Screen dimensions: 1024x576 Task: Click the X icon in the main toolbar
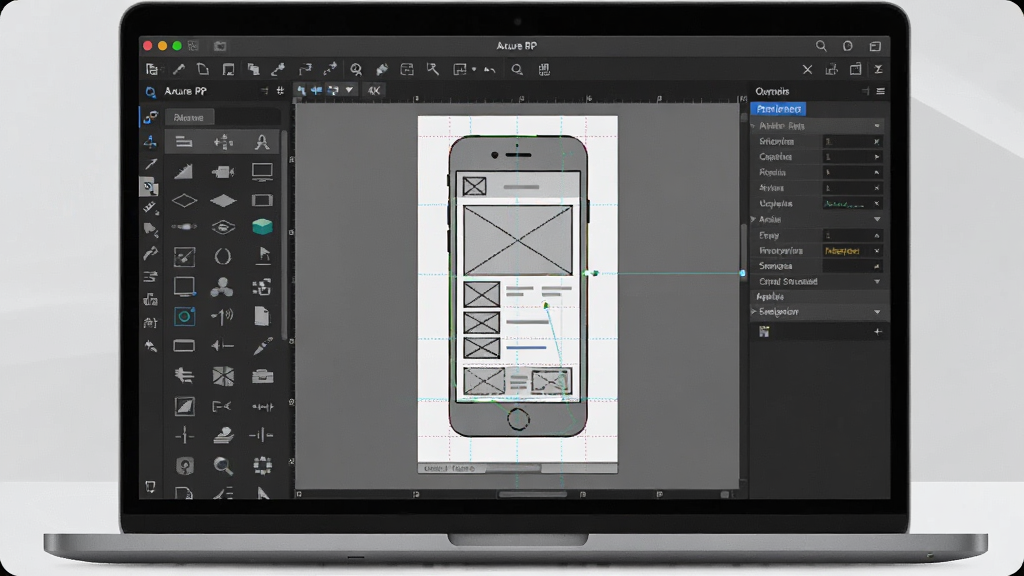[x=807, y=69]
